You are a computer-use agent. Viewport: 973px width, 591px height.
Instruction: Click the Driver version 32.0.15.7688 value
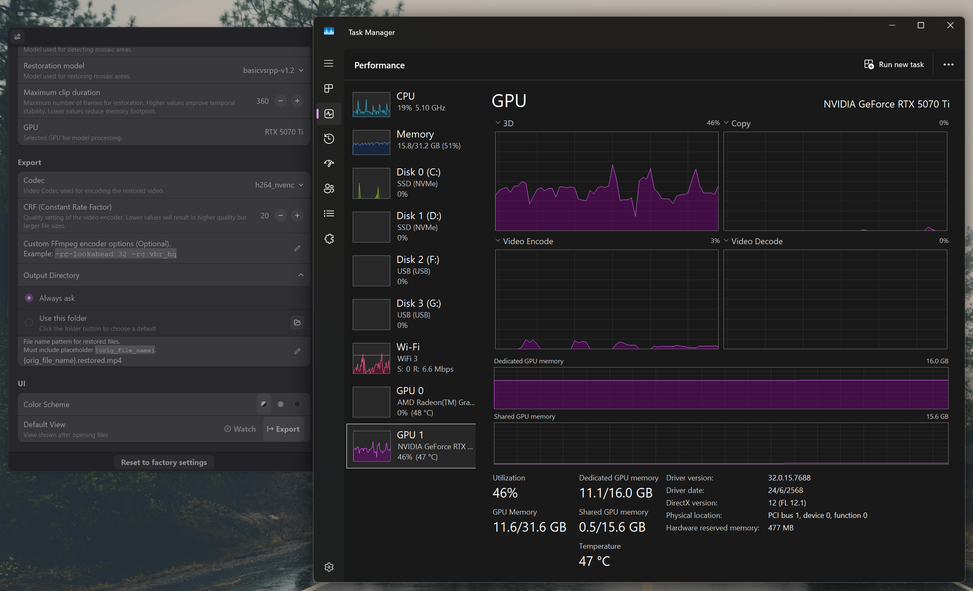(x=789, y=478)
